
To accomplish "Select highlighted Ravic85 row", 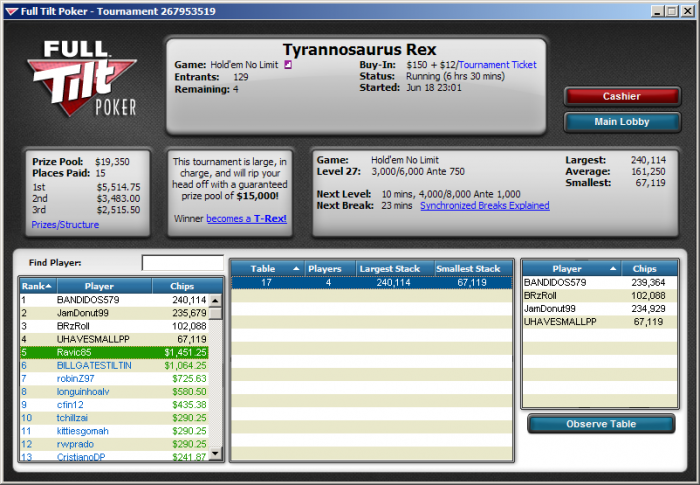I will pos(114,352).
